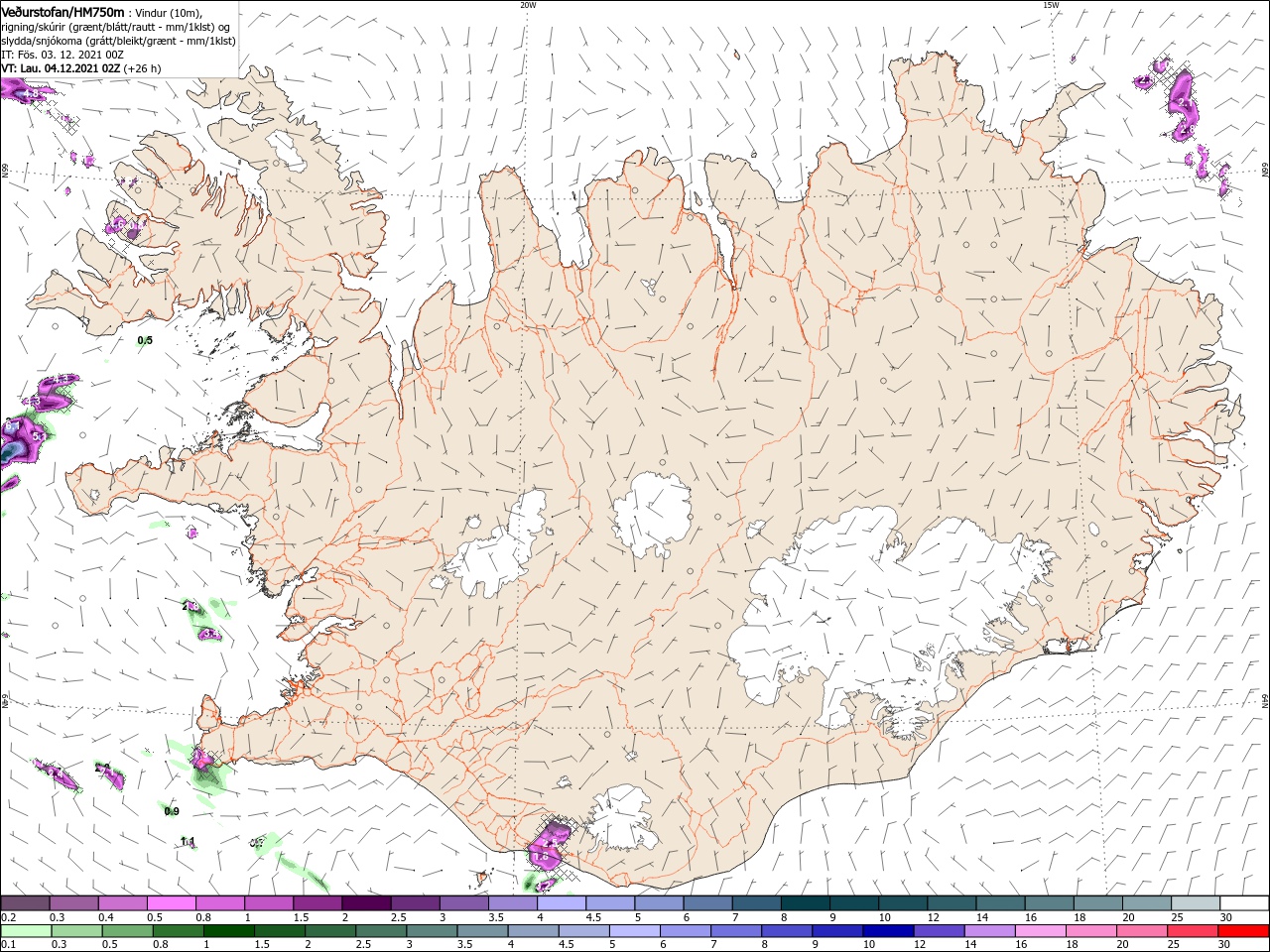Pick the dark purple snow swatch labeled 2
The height and width of the screenshot is (952, 1270).
(x=366, y=903)
